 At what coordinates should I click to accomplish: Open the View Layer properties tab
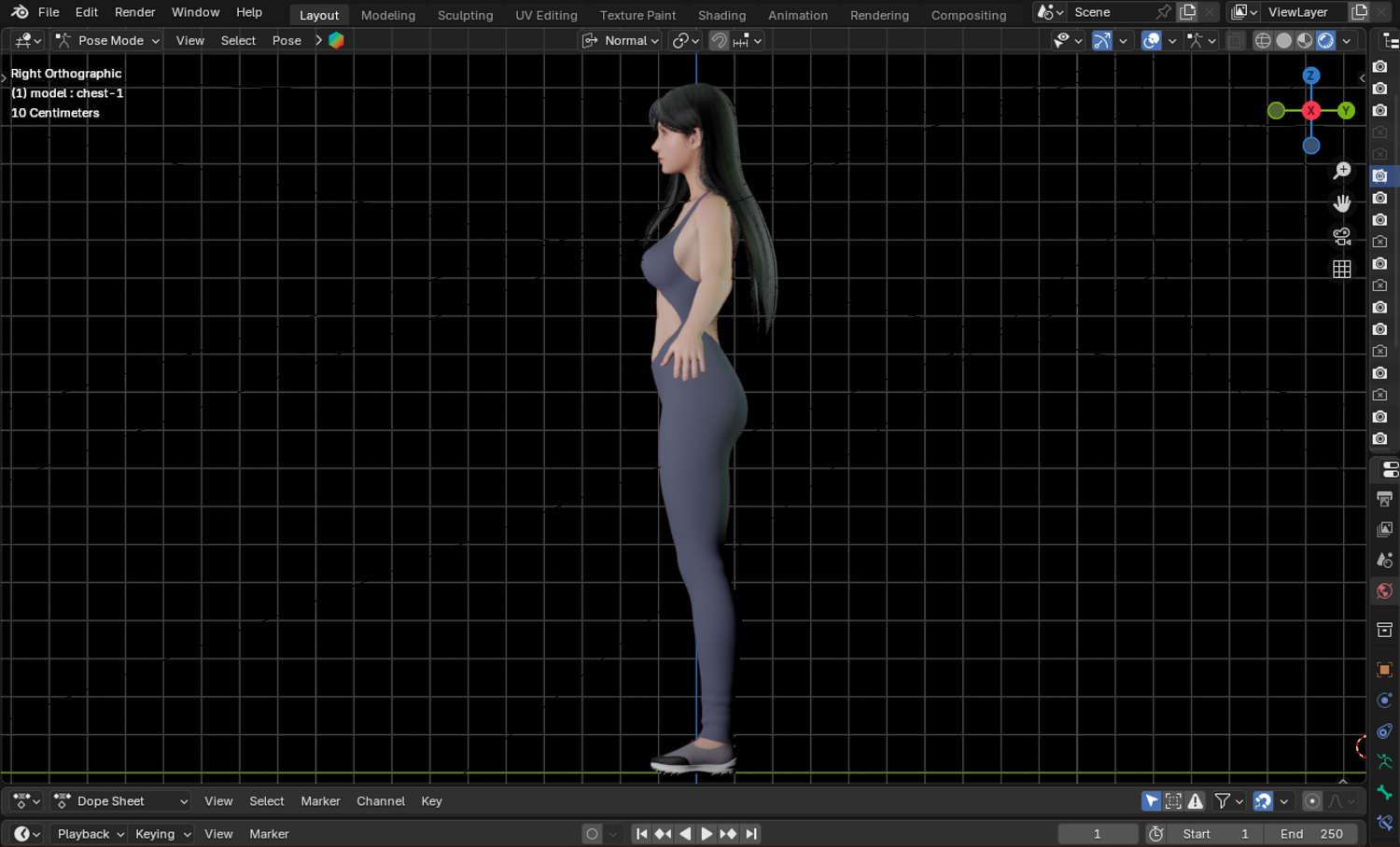click(1385, 530)
